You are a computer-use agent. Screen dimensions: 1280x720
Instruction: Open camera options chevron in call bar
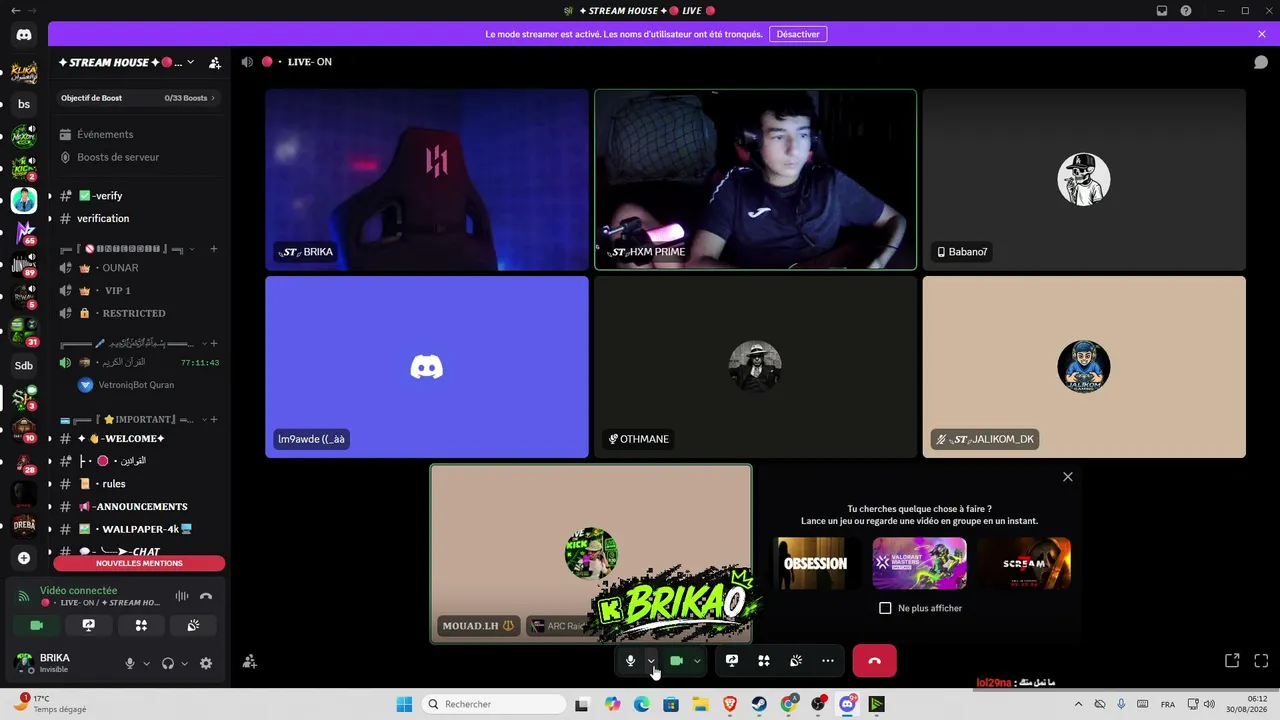(x=697, y=661)
